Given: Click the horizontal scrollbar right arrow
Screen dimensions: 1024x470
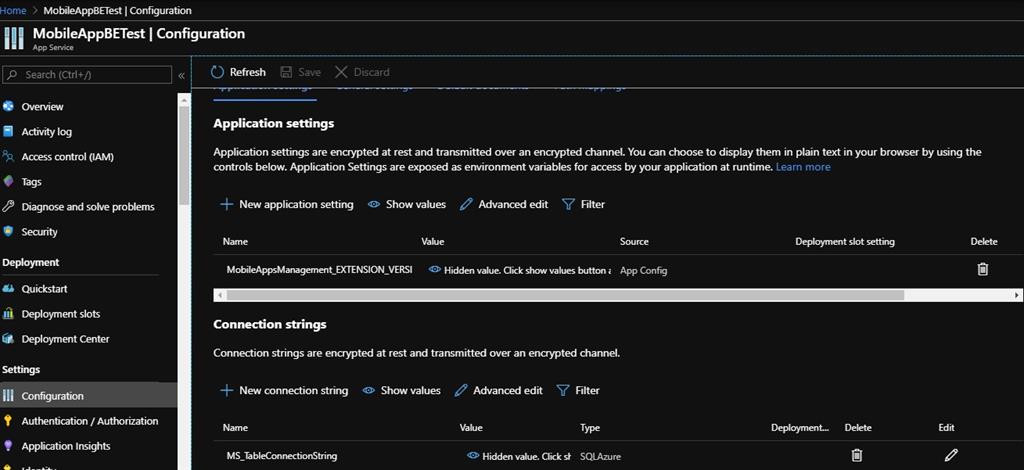Looking at the screenshot, I should coord(1017,295).
